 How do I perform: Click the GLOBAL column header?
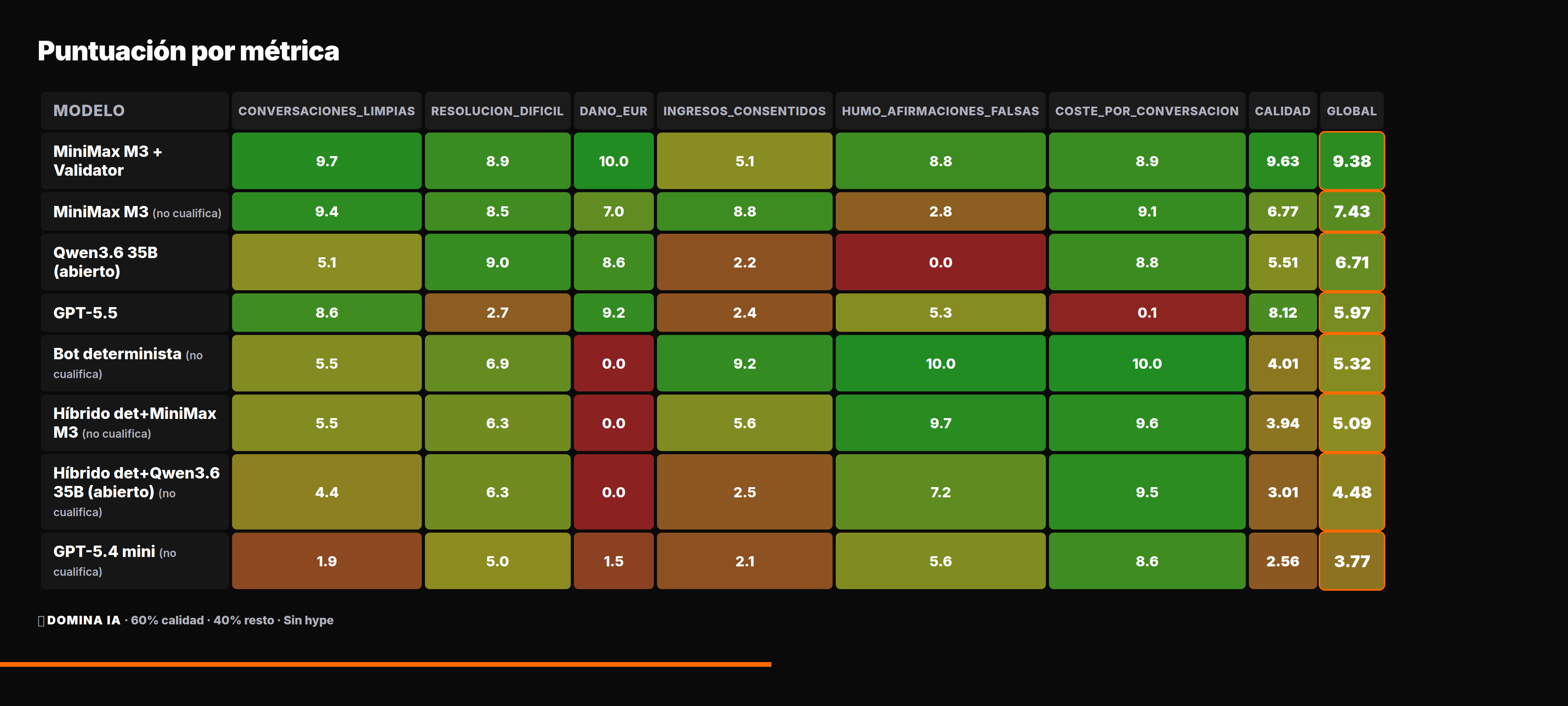tap(1351, 110)
